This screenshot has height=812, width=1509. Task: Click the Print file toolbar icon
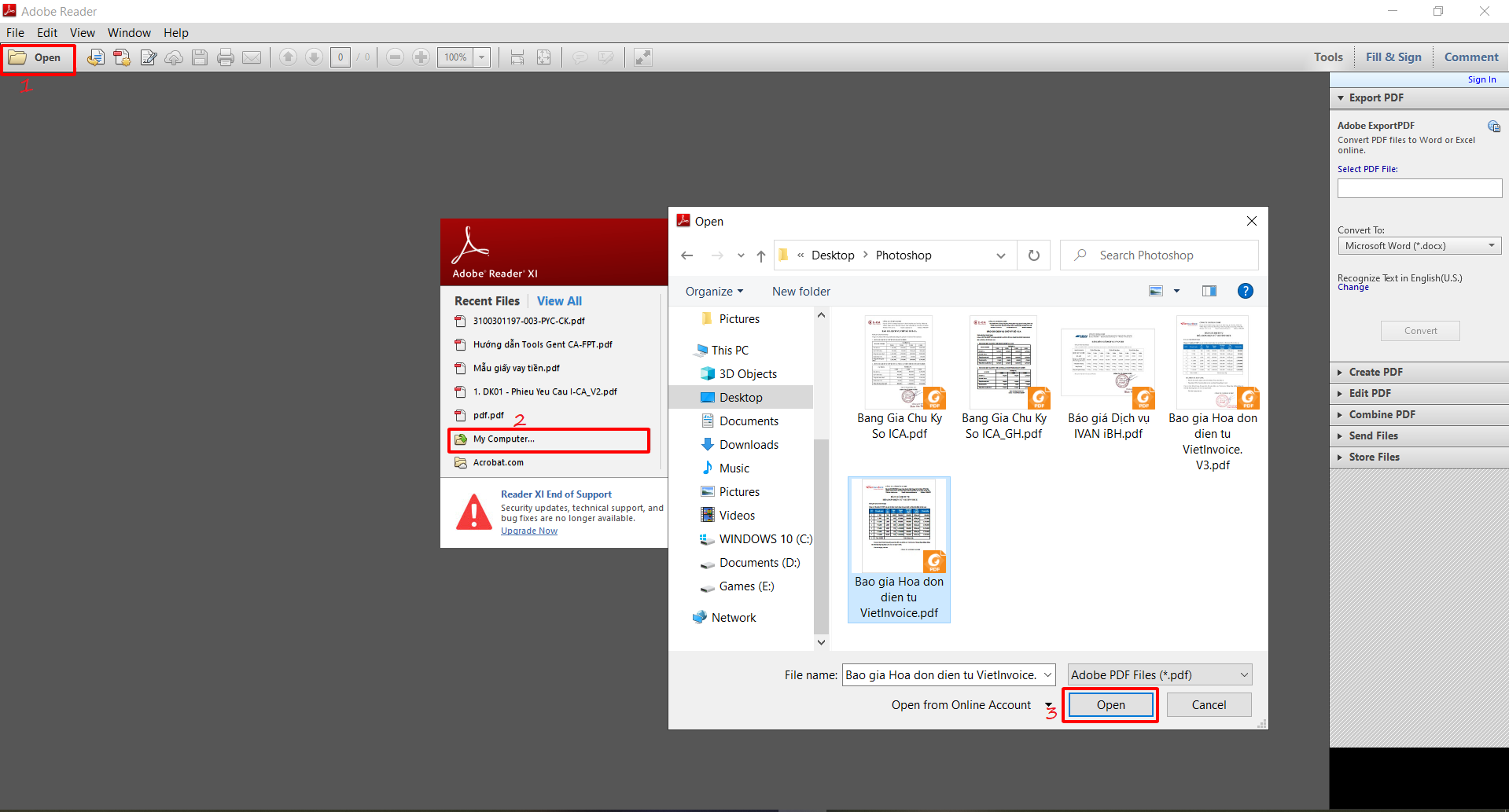[226, 57]
